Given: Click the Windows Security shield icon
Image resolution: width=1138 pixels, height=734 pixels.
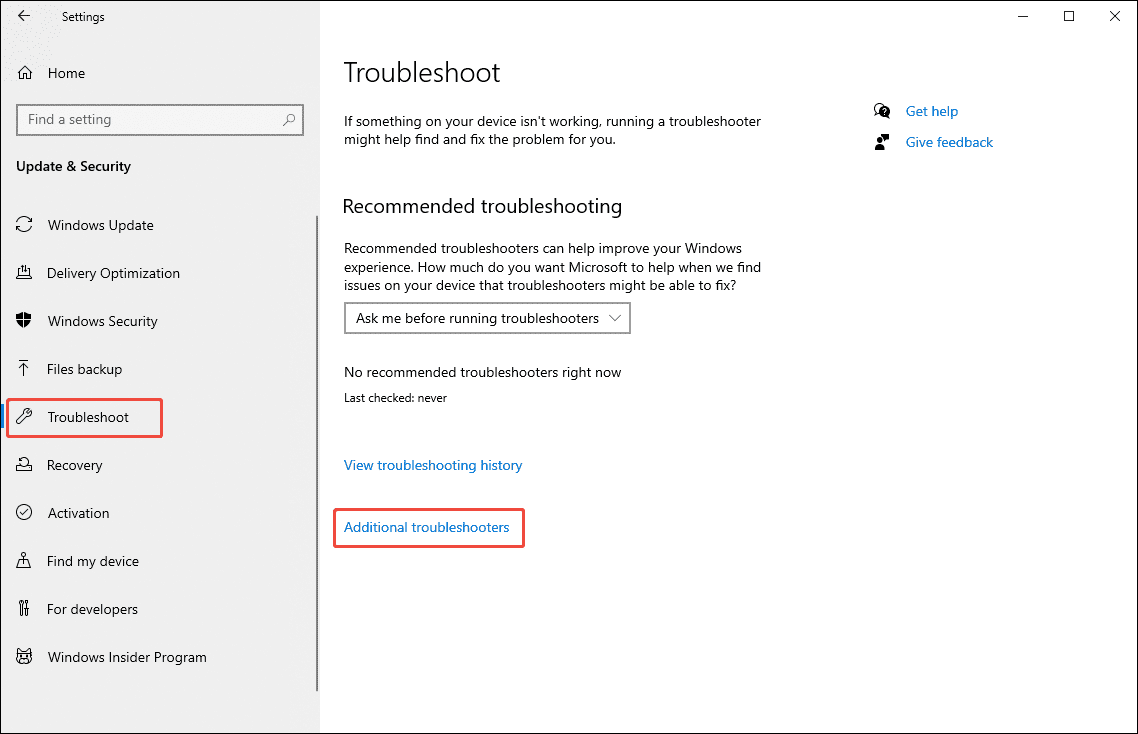Looking at the screenshot, I should tap(24, 321).
